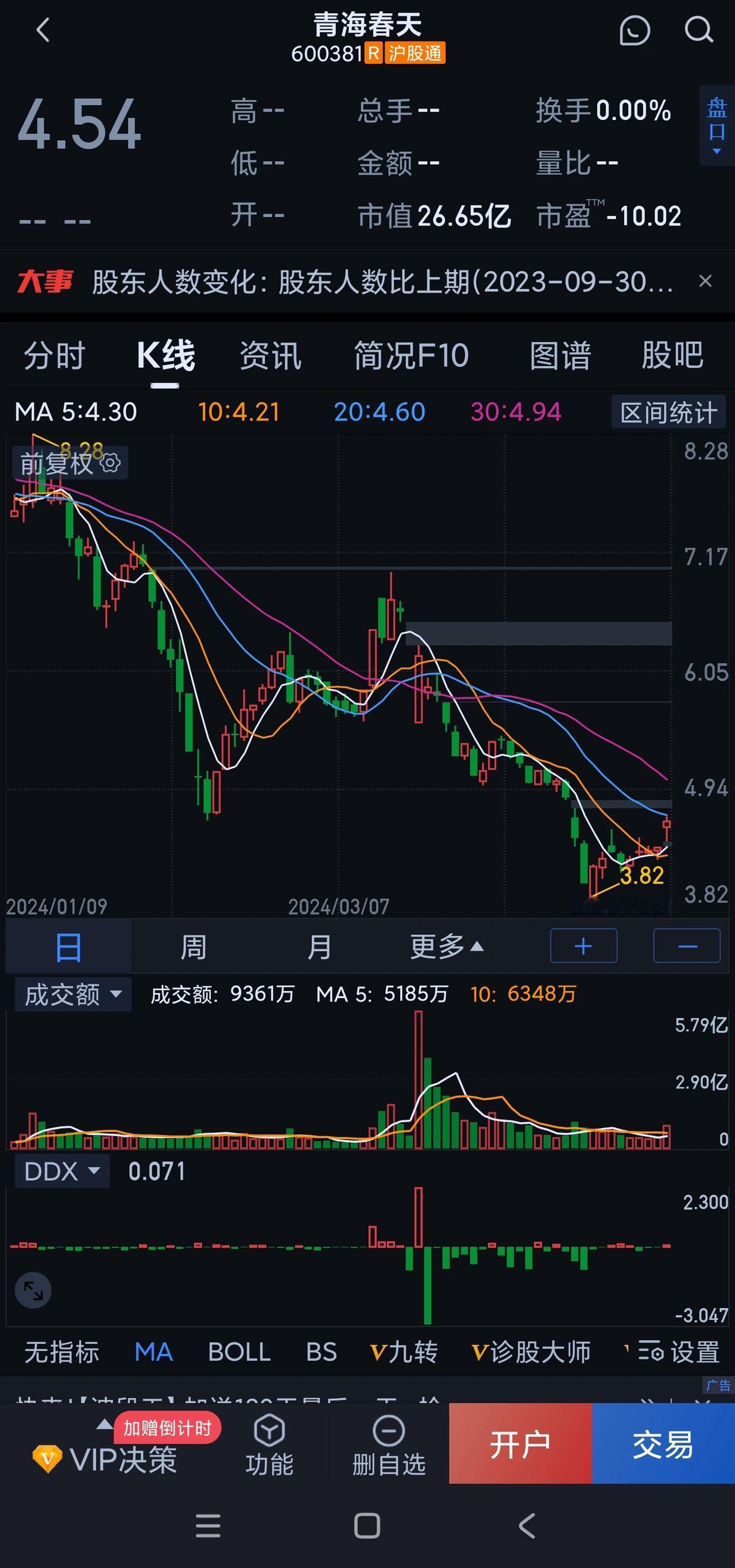The image size is (735, 1568).
Task: Tap the back arrow at top left
Action: [42, 30]
